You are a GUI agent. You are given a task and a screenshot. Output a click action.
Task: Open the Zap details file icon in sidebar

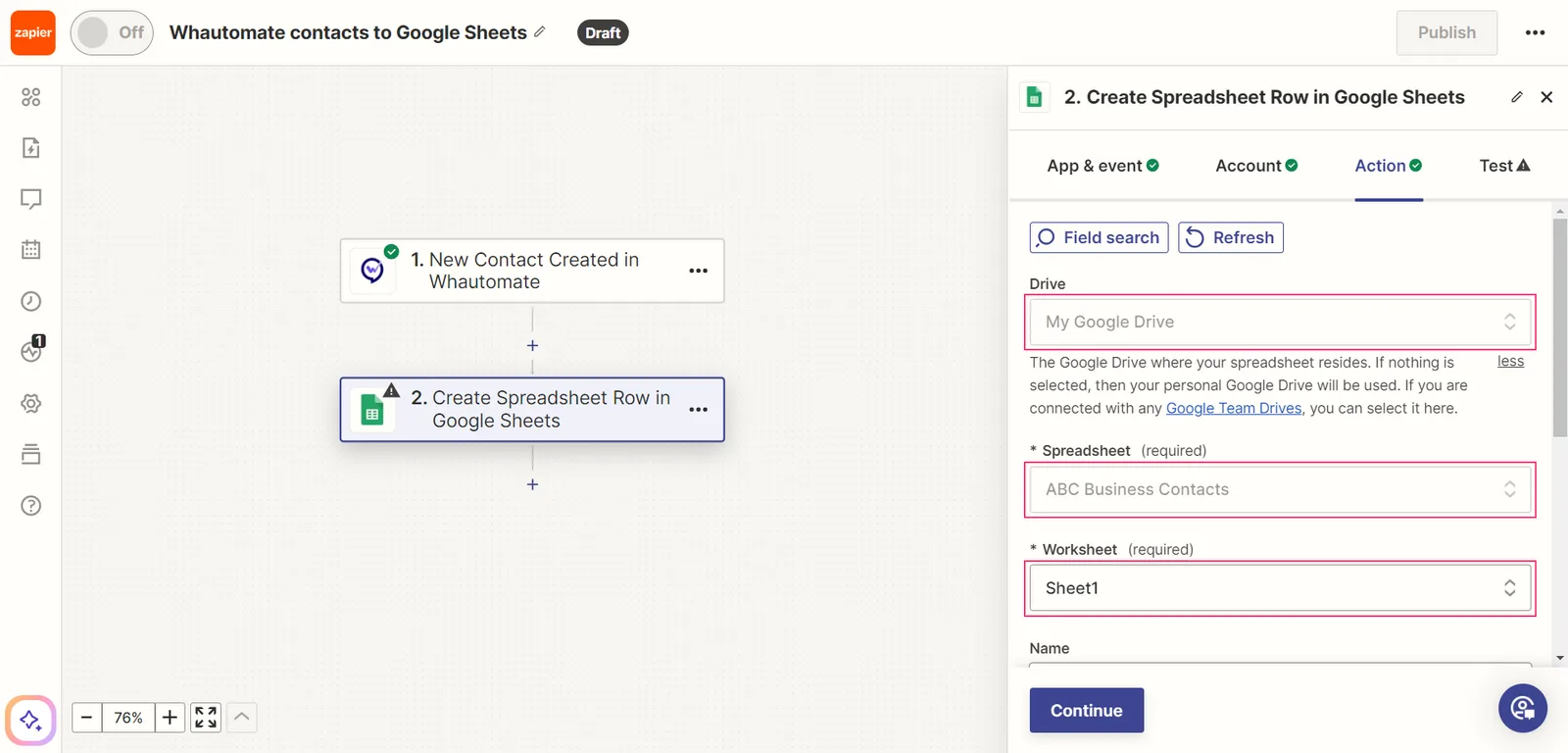click(x=31, y=148)
